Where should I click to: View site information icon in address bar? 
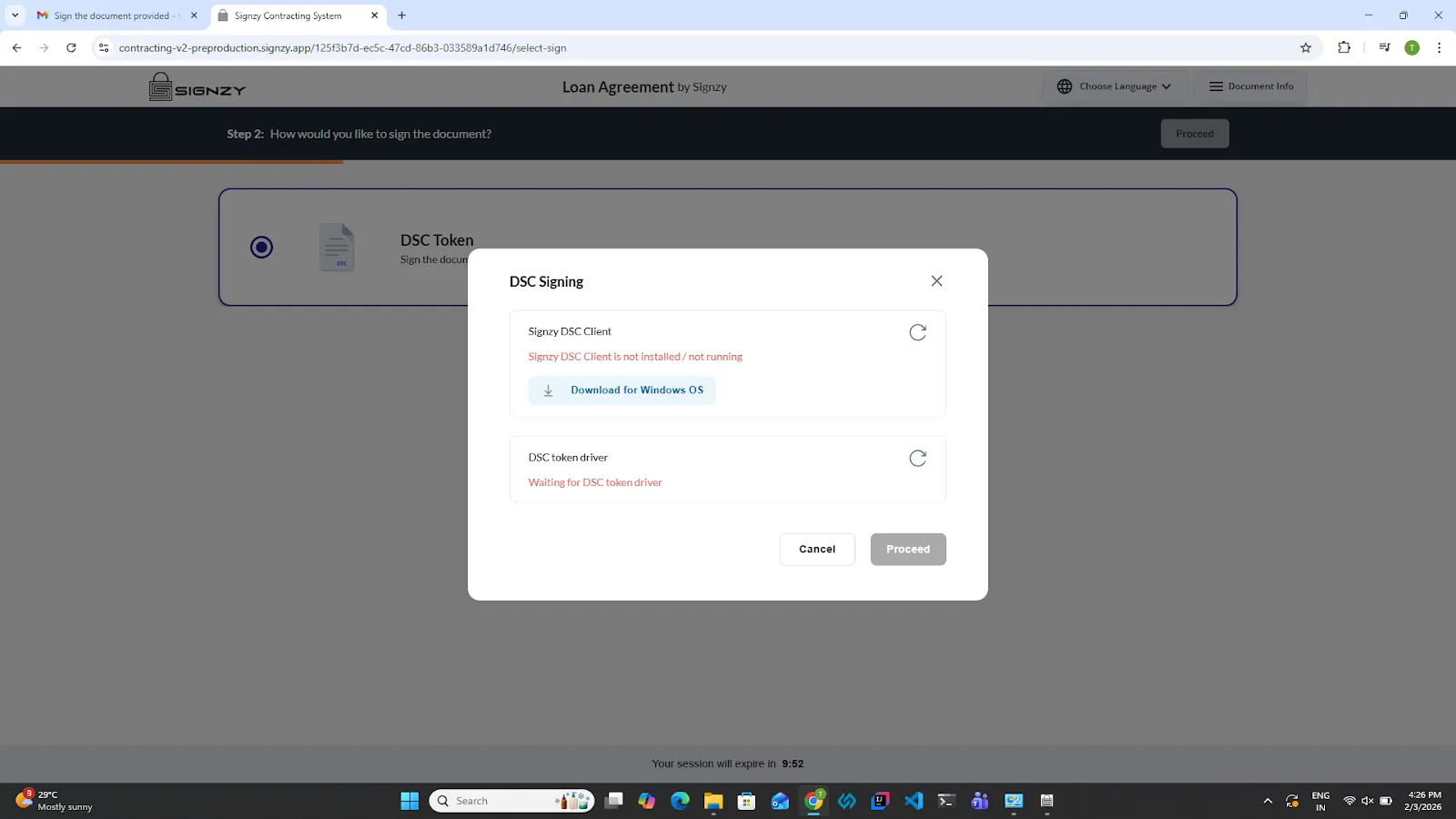(x=104, y=48)
